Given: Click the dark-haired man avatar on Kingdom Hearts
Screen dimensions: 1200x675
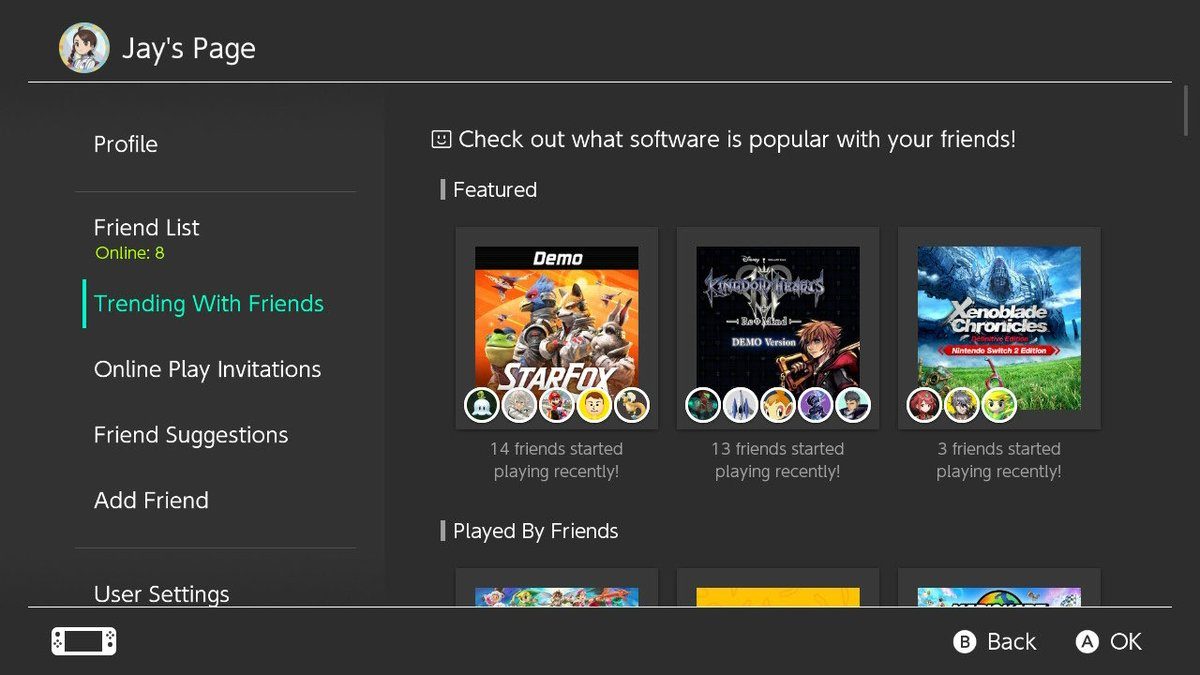Looking at the screenshot, I should point(853,405).
